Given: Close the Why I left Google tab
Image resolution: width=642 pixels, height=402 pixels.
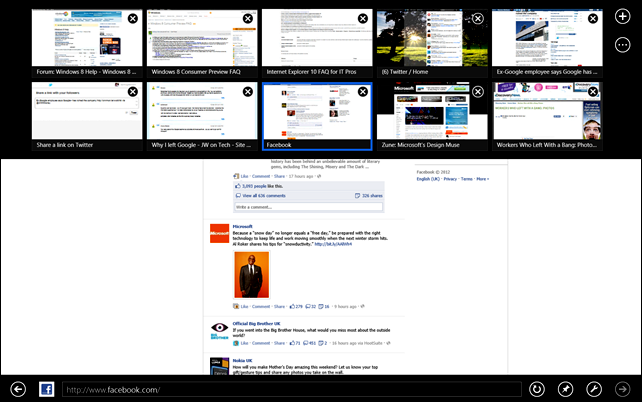Looking at the screenshot, I should point(248,92).
